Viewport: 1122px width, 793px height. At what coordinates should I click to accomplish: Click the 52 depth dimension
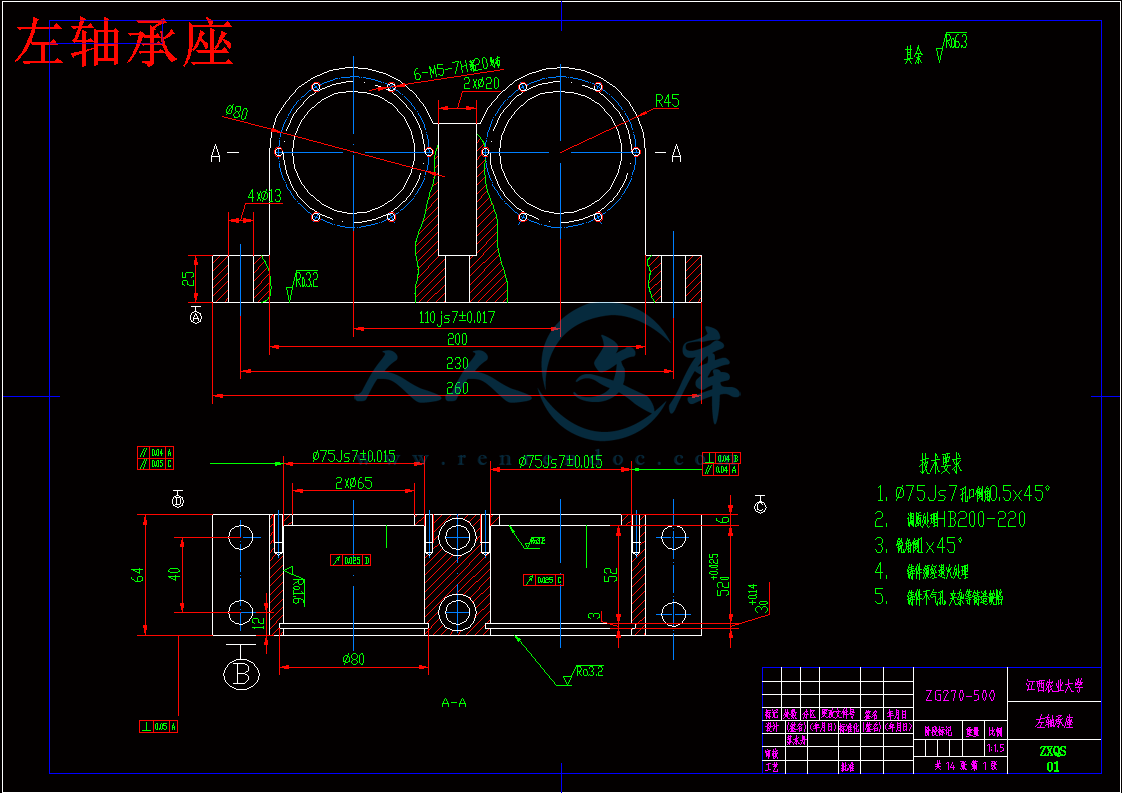click(x=610, y=575)
